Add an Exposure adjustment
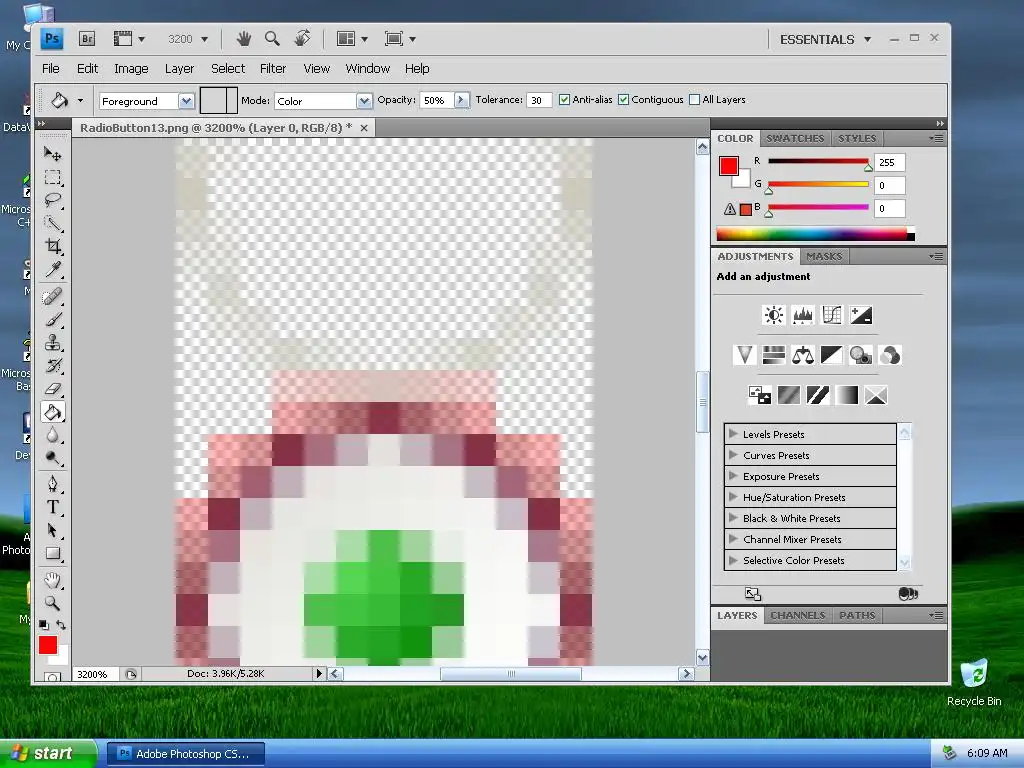 861,315
